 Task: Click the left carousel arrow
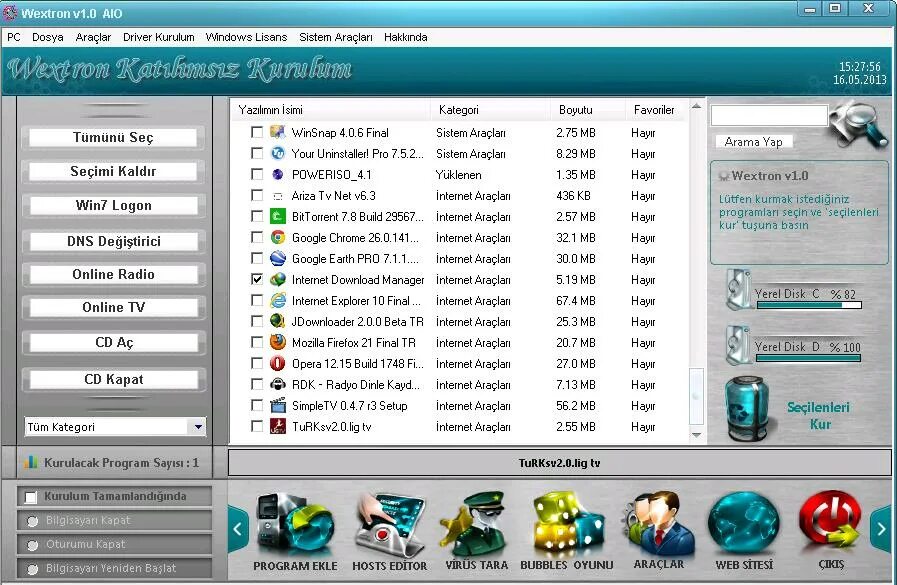tap(238, 529)
